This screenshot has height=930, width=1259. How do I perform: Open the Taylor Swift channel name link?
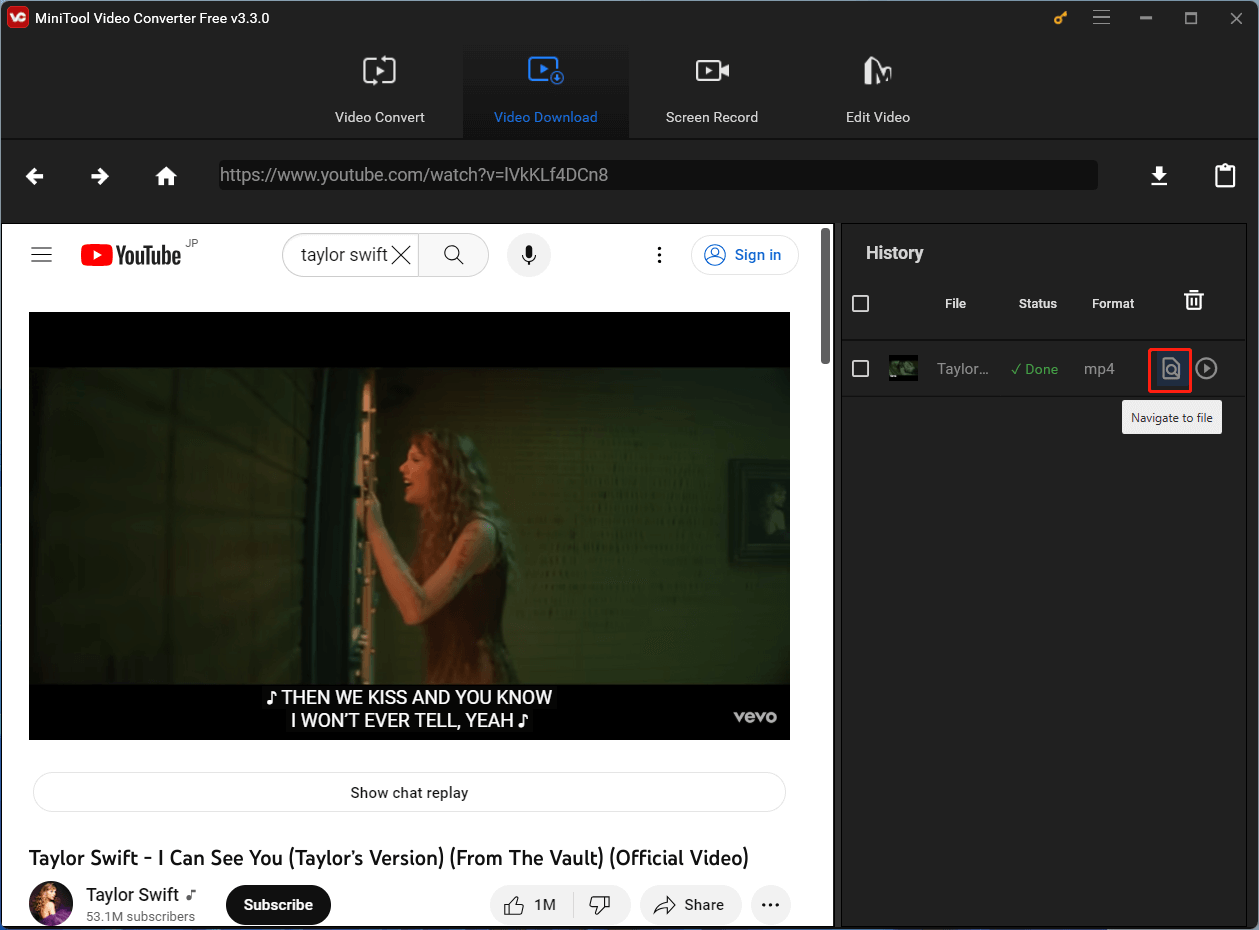click(133, 894)
